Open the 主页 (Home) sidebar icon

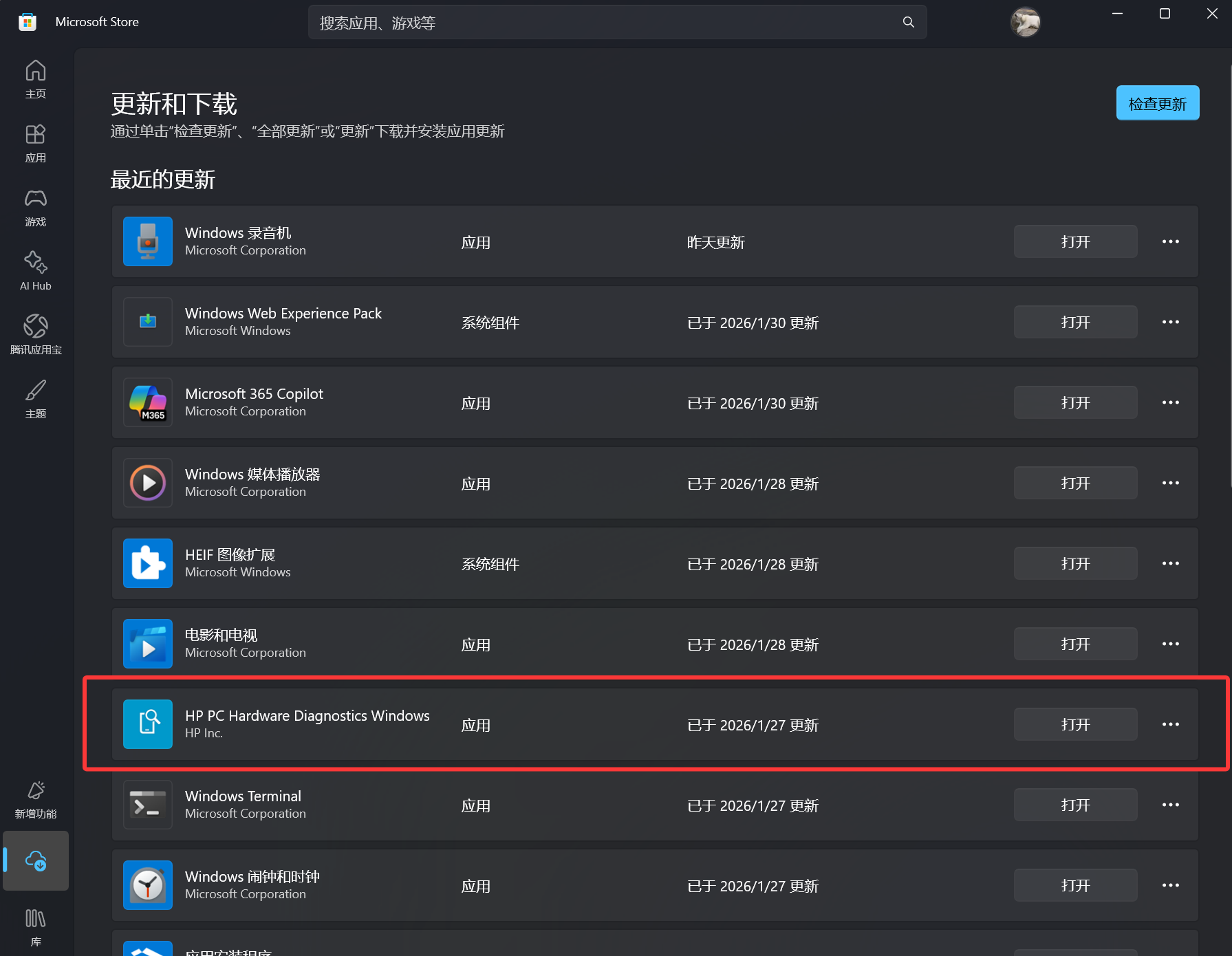[x=35, y=78]
